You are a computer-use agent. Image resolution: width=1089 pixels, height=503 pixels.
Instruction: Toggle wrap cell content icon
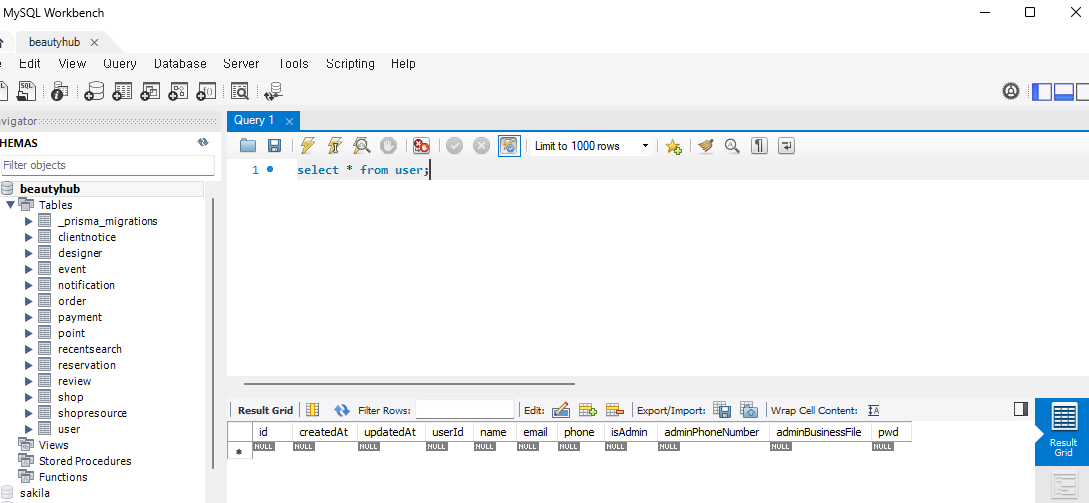click(874, 410)
